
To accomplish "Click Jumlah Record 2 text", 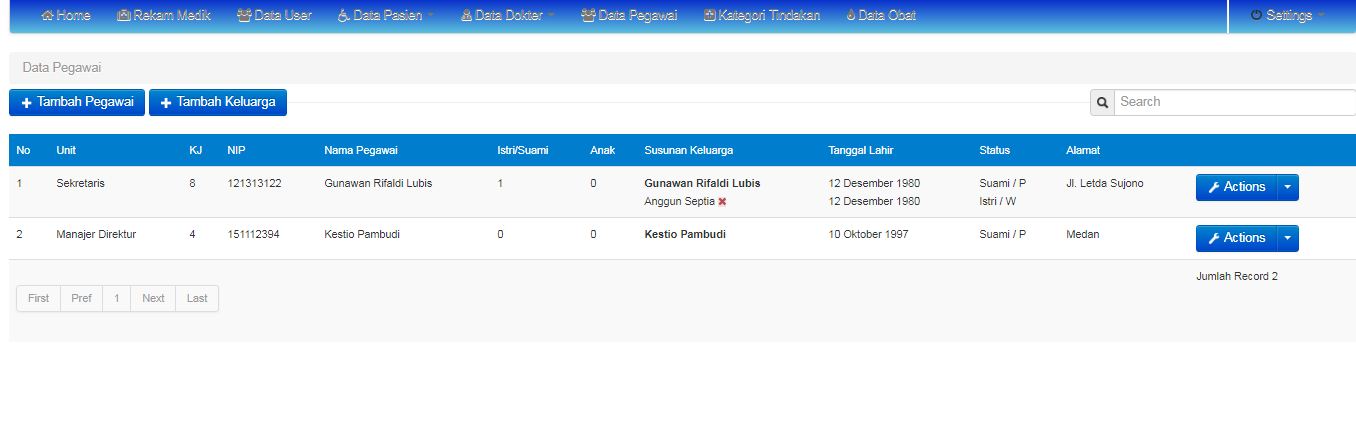I will coord(1237,276).
